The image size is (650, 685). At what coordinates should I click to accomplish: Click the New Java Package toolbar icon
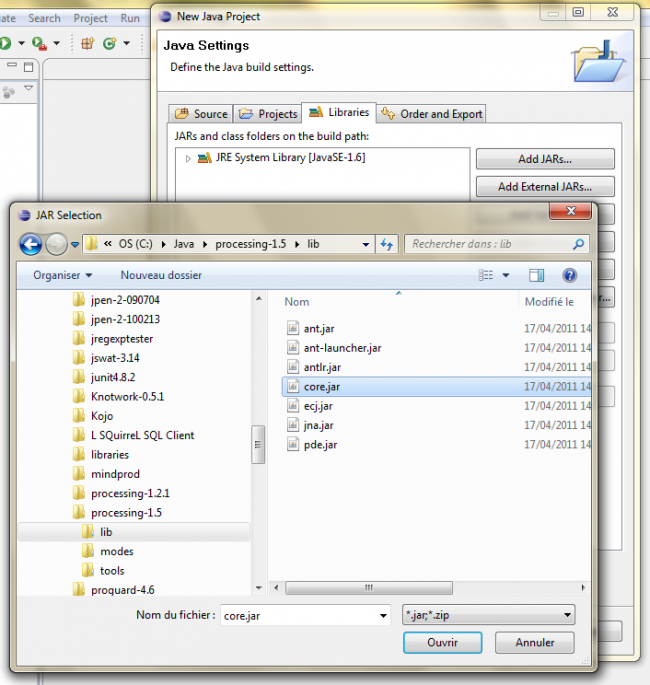click(87, 43)
